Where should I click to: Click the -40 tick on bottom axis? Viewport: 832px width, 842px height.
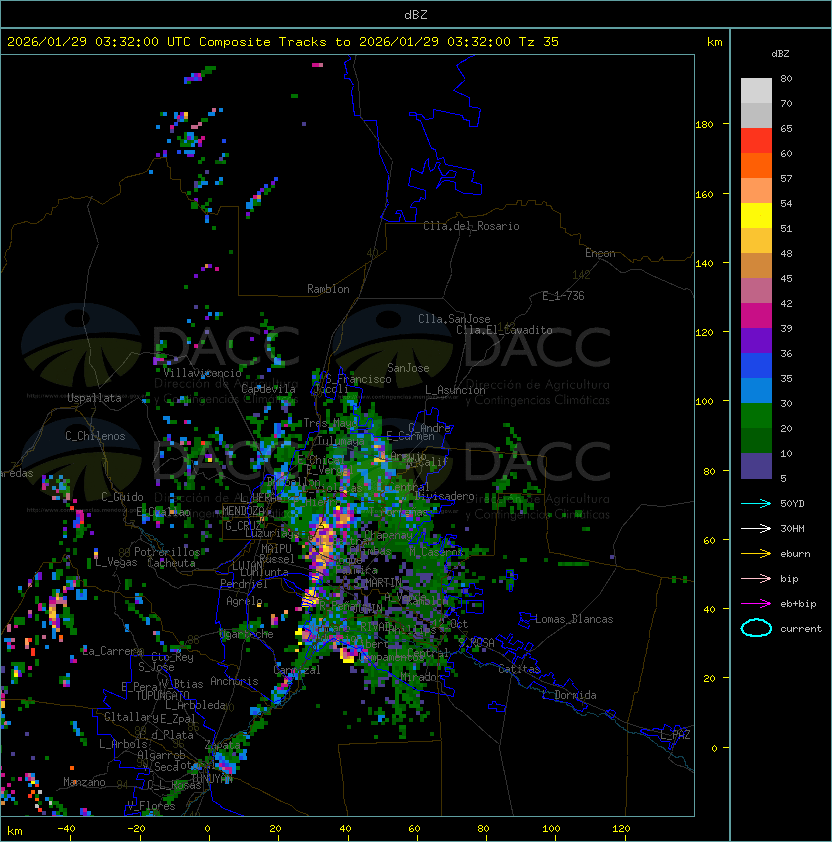(x=66, y=829)
